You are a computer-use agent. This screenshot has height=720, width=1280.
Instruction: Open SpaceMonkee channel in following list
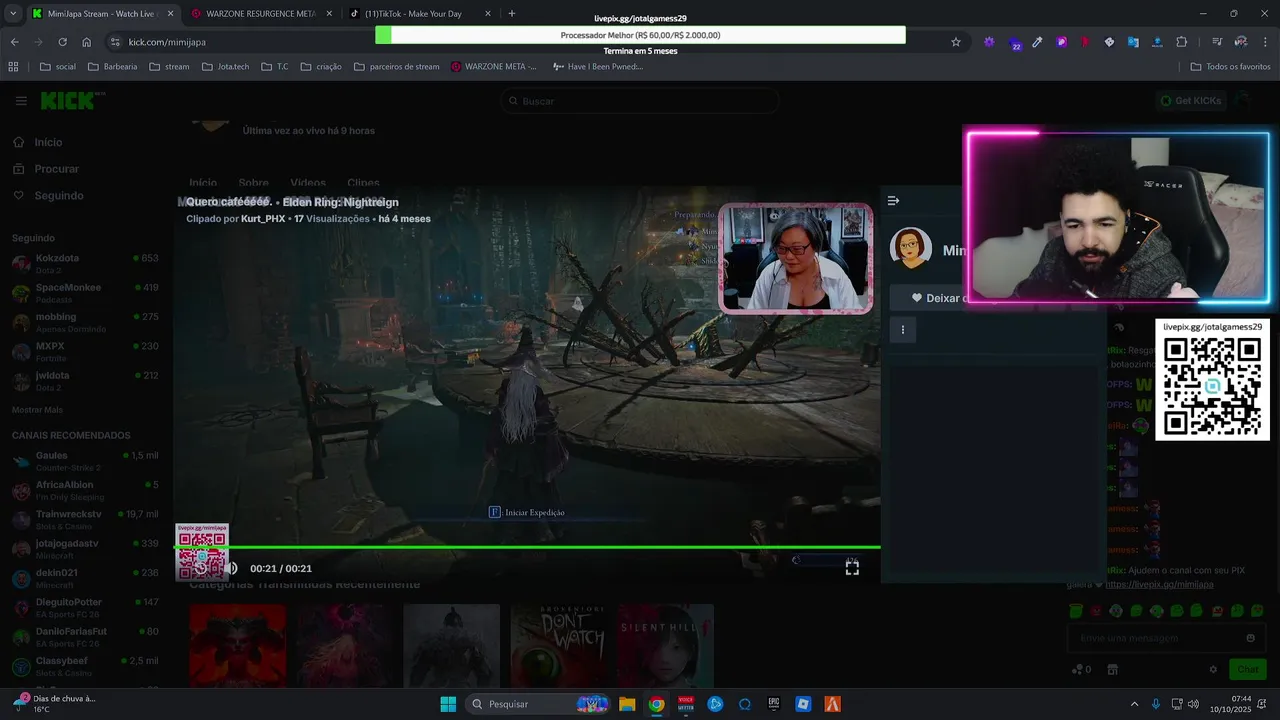[x=85, y=293]
